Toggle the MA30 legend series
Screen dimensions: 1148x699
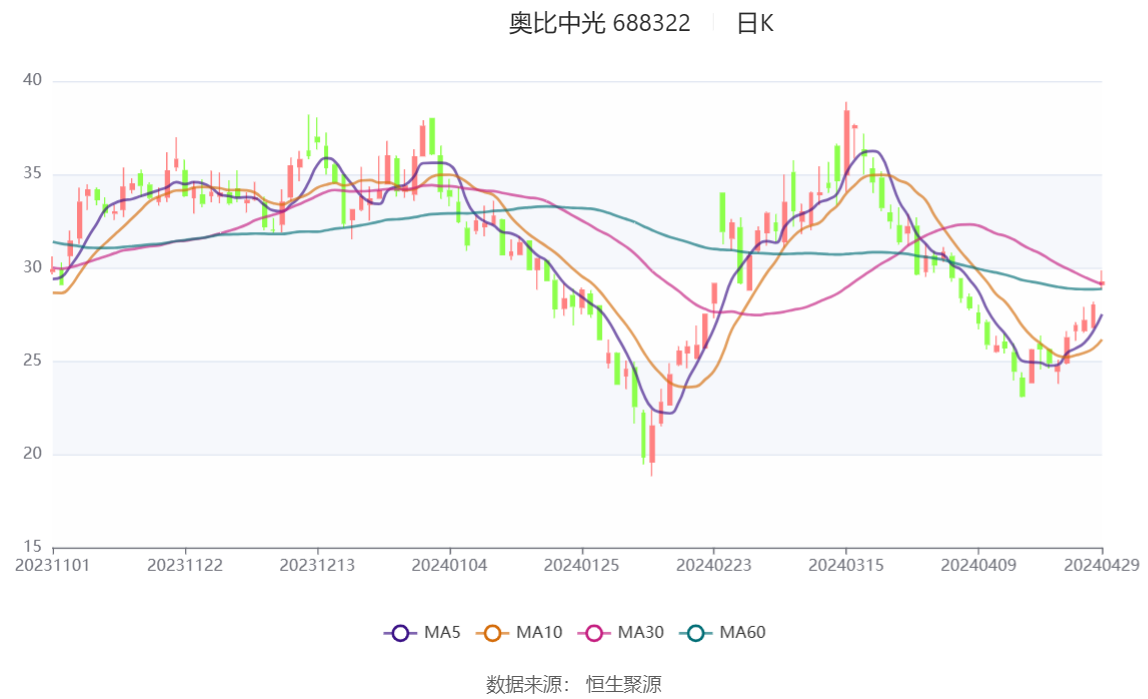tap(621, 632)
